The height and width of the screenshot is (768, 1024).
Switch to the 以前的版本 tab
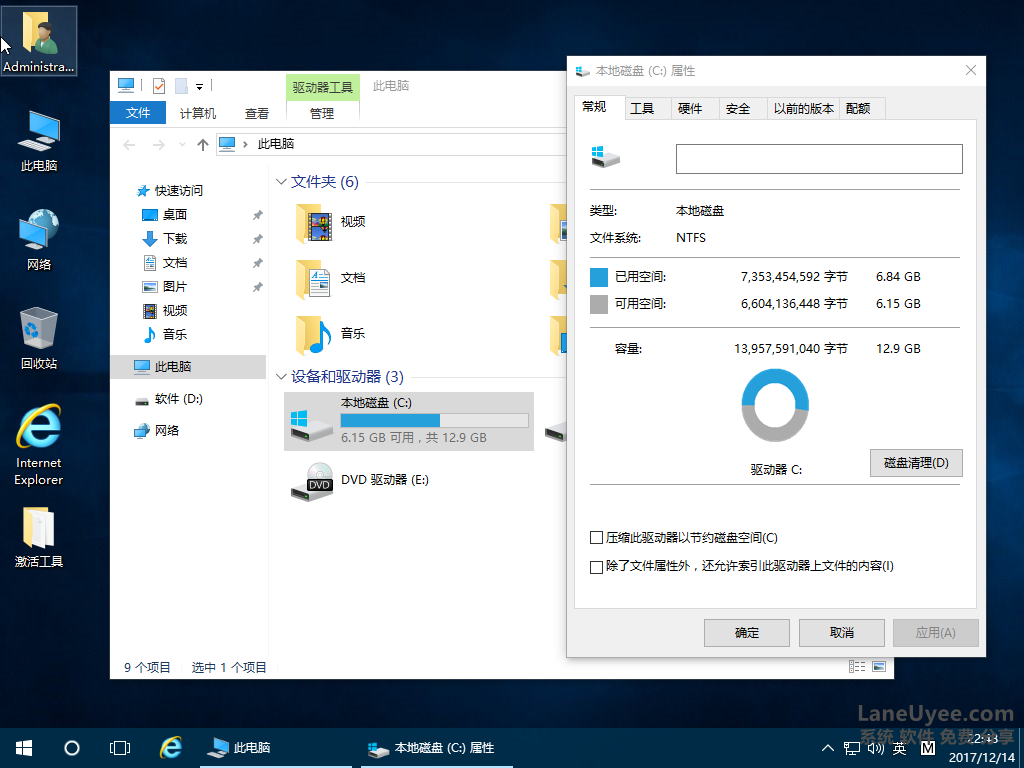tap(803, 109)
